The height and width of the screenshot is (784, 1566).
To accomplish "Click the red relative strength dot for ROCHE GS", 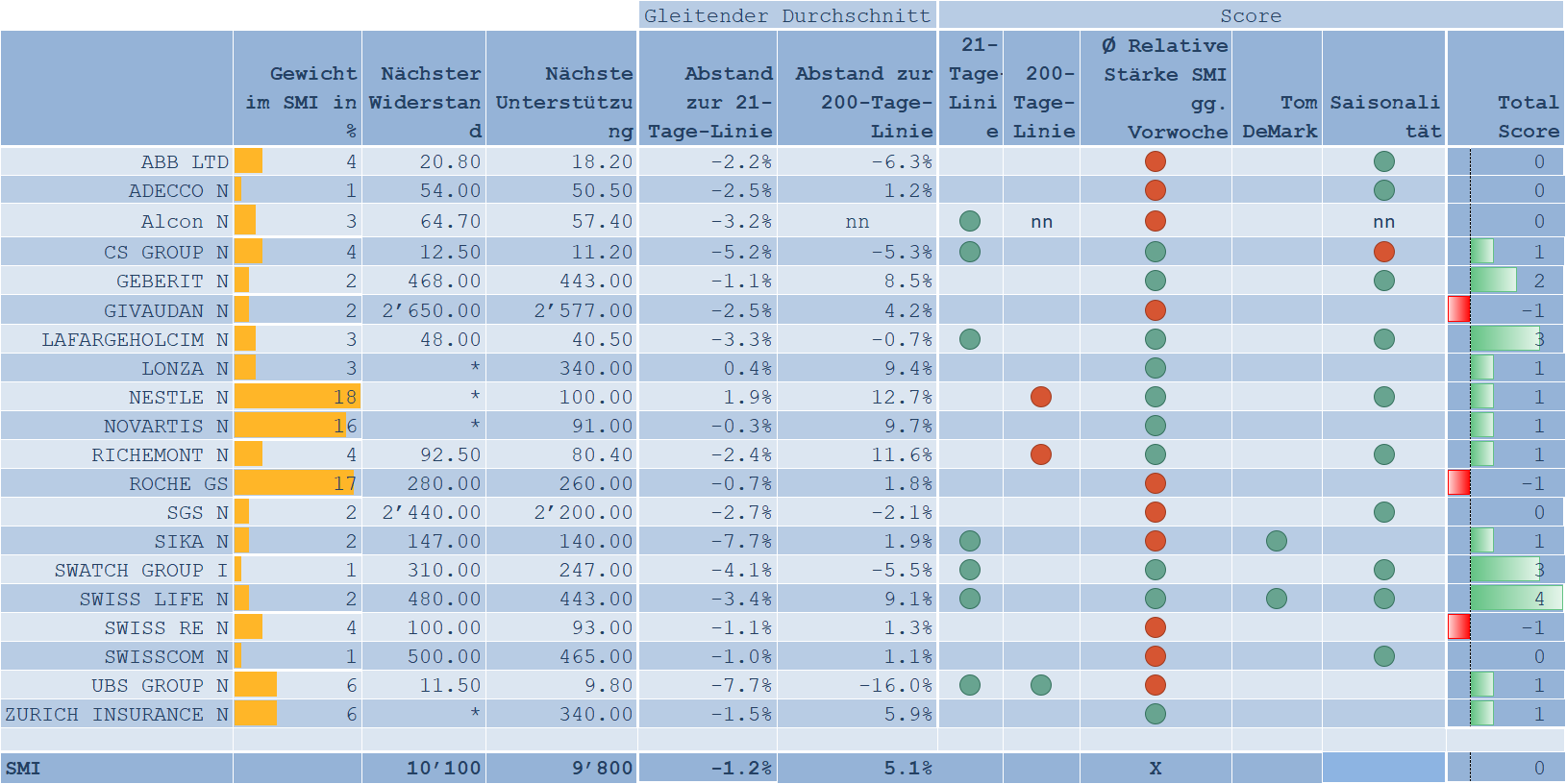I will coord(1155,483).
